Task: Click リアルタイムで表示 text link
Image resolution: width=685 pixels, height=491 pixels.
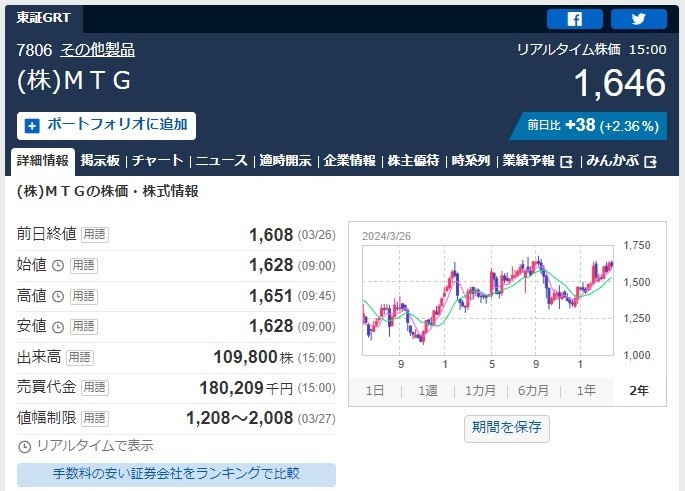Action: (95, 446)
